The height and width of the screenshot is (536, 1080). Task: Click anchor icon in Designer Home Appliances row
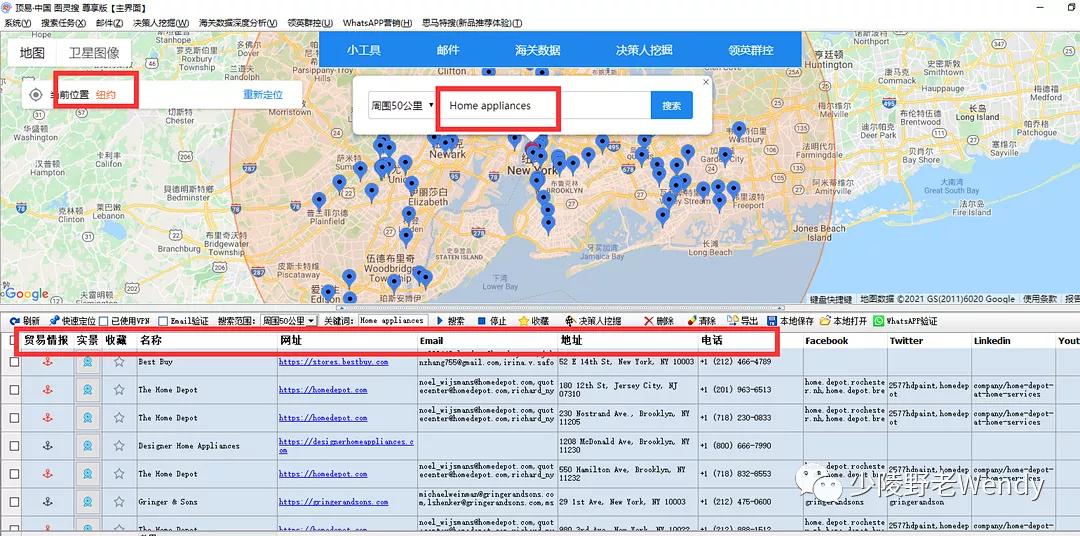point(48,446)
